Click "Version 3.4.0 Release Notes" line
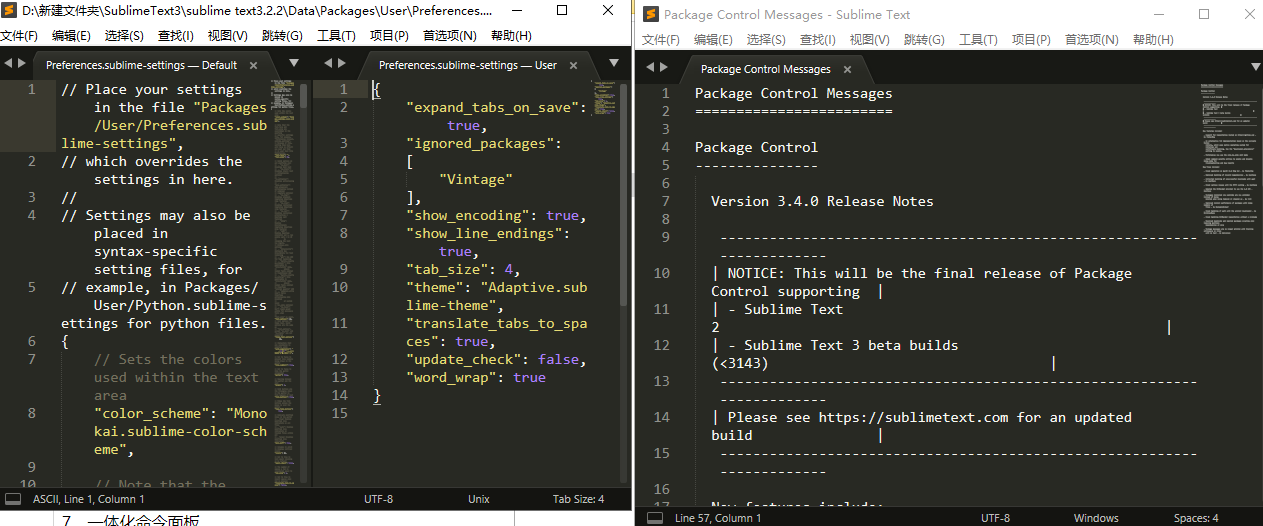This screenshot has width=1263, height=526. click(x=822, y=201)
